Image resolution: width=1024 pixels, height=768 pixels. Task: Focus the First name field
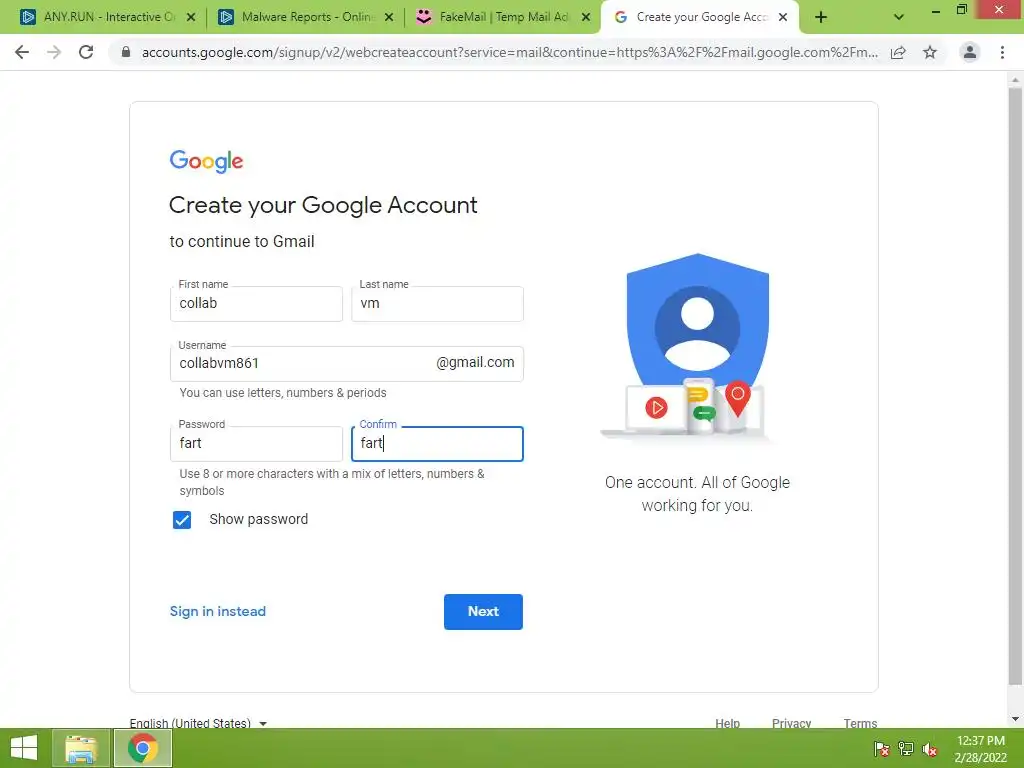(x=256, y=304)
